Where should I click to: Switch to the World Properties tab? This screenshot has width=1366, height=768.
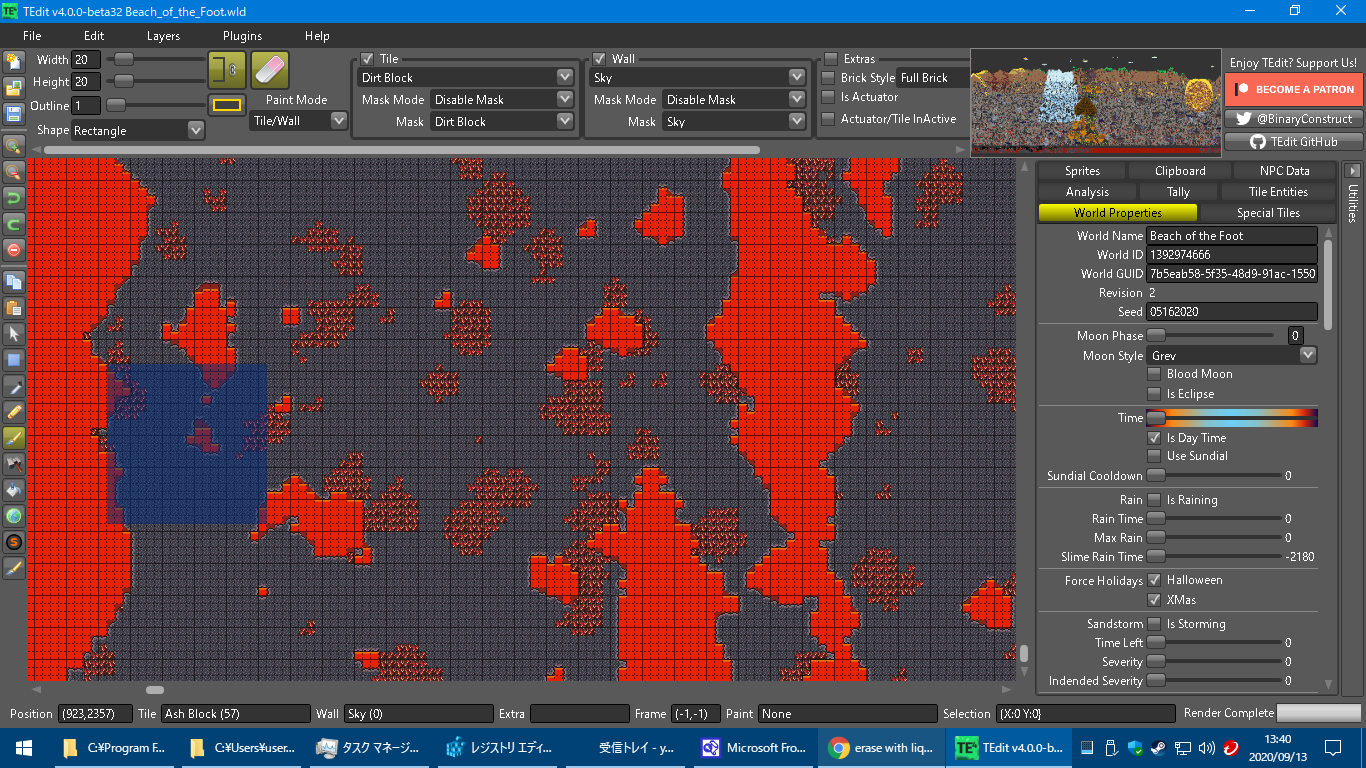(1117, 212)
